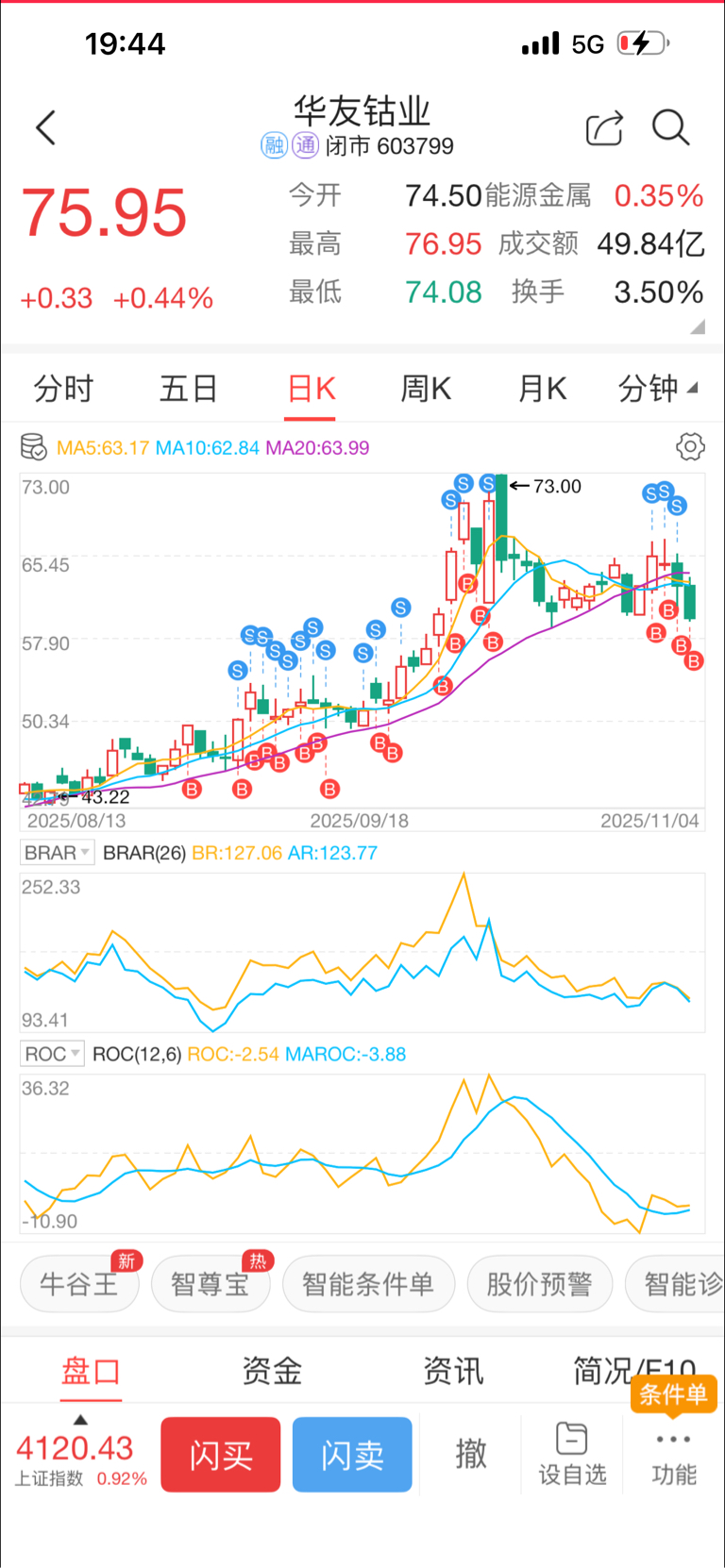Select the 资金 tab

[272, 1371]
